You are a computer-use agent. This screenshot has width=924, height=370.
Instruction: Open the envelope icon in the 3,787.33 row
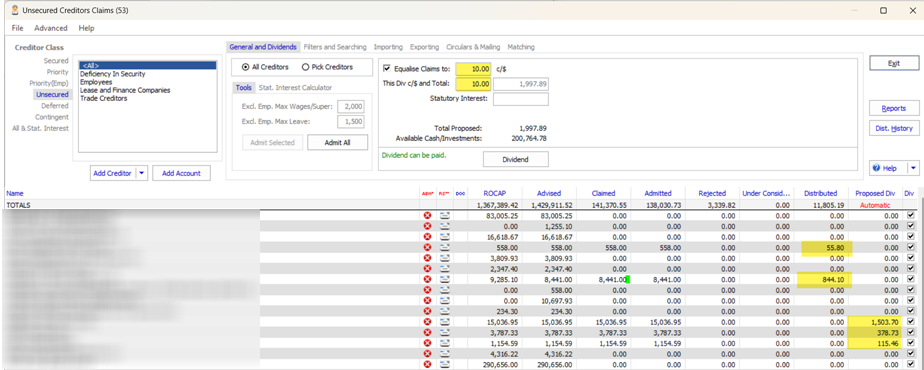[x=445, y=332]
